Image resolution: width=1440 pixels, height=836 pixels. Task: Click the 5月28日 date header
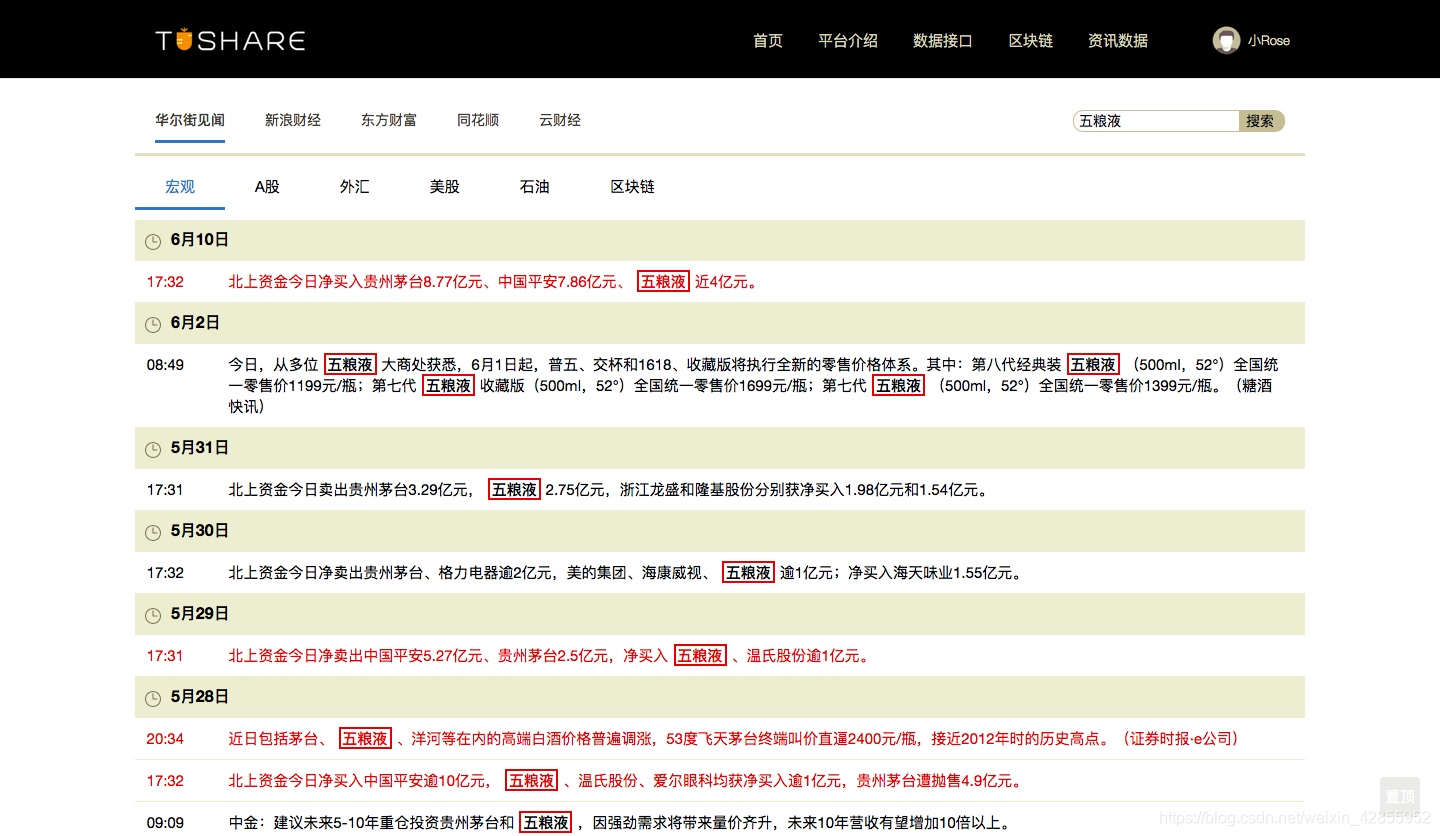(x=720, y=697)
